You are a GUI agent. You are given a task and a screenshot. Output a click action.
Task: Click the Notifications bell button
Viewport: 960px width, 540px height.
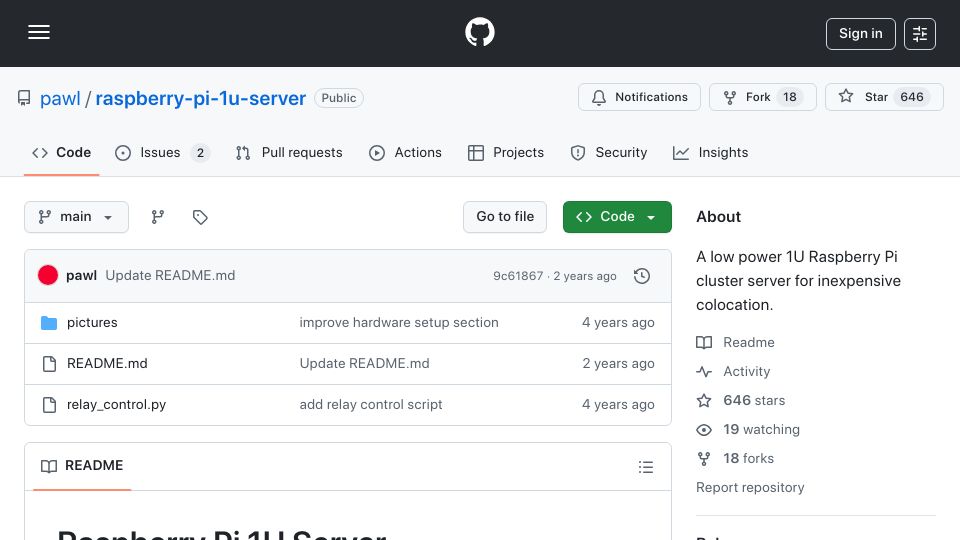click(x=639, y=97)
